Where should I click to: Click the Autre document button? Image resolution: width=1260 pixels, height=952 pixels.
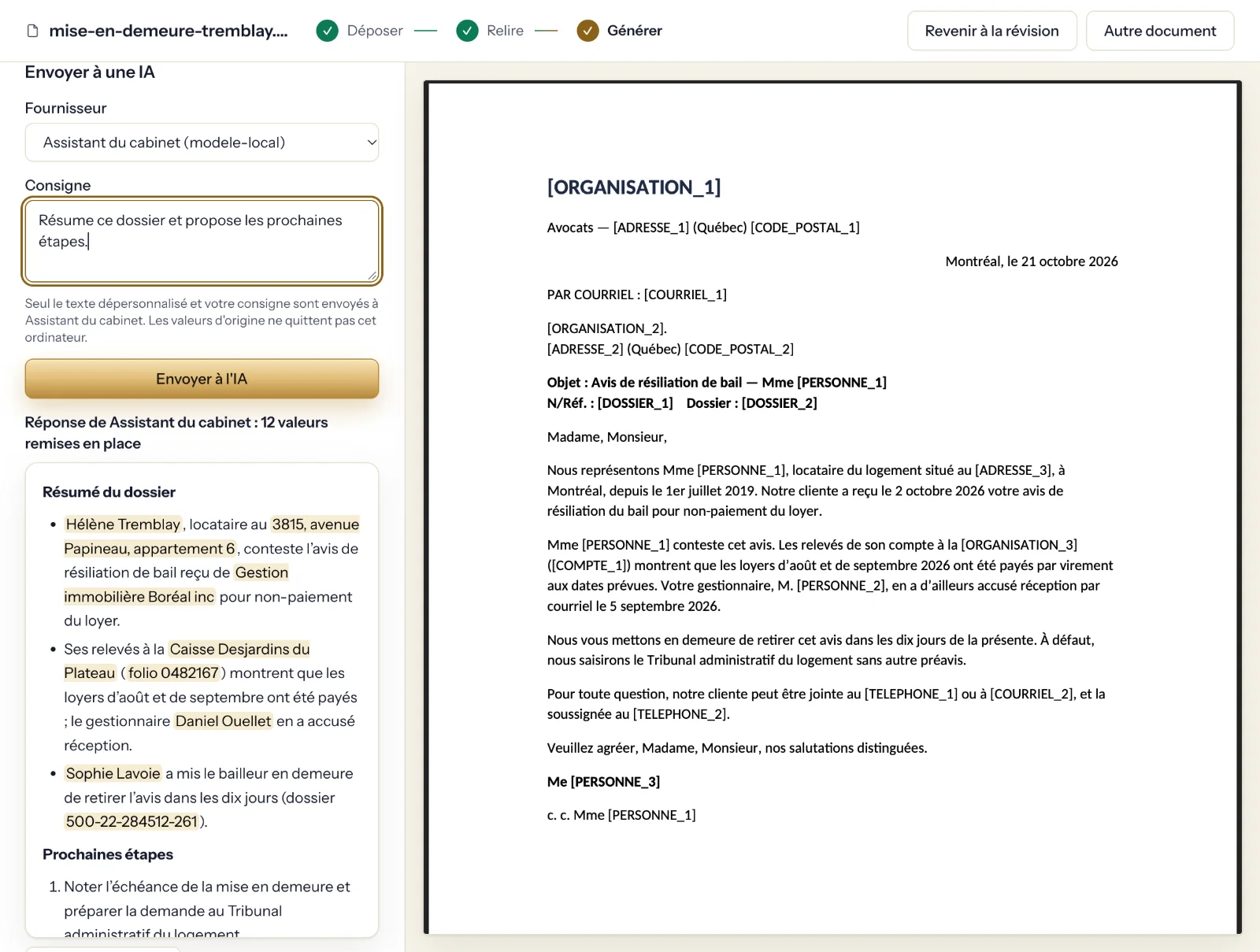click(x=1160, y=31)
